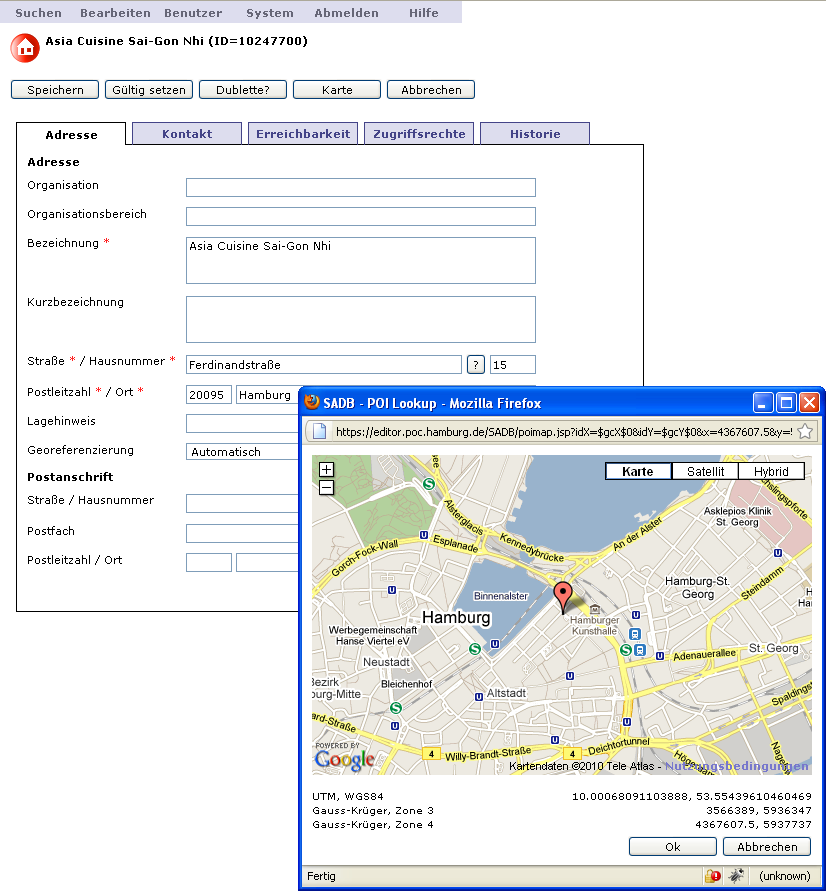Click the U-Bahn icon left of Esplanade
Image resolution: width=826 pixels, height=891 pixels.
[423, 535]
